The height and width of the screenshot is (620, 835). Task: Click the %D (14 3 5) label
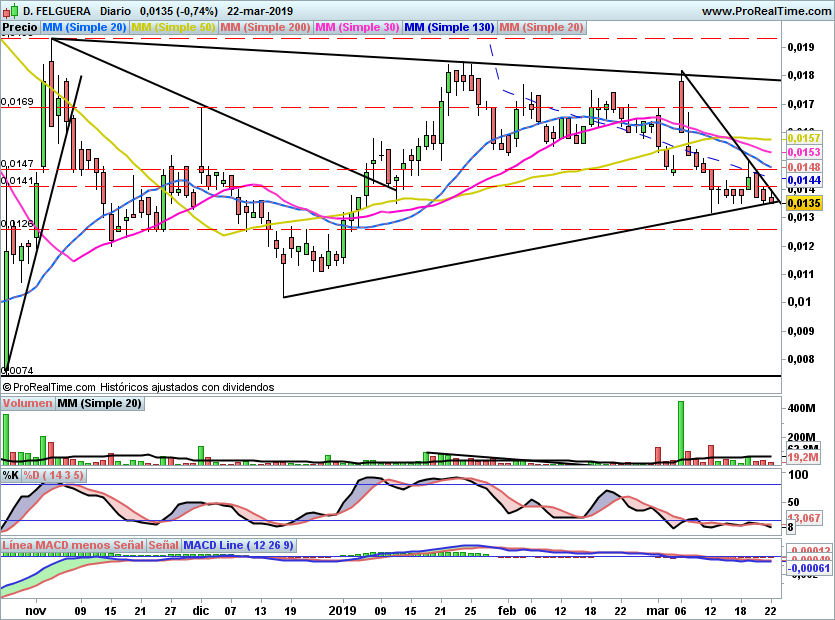coord(53,475)
